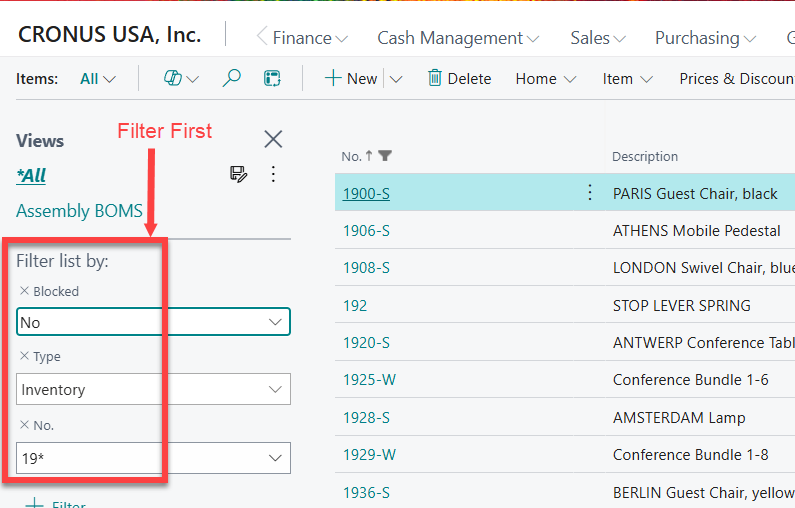Click the Copilot icon in toolbar
795x508 pixels.
point(173,79)
